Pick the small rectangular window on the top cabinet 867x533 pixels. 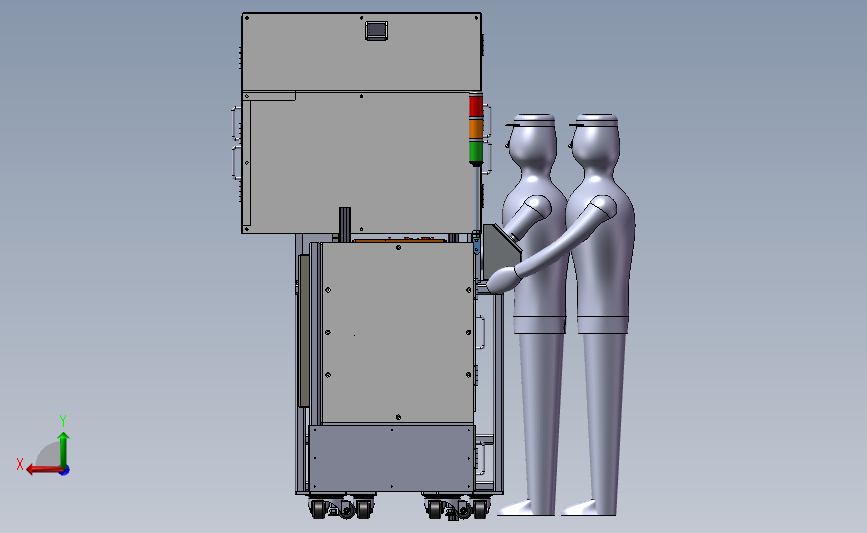tap(376, 30)
